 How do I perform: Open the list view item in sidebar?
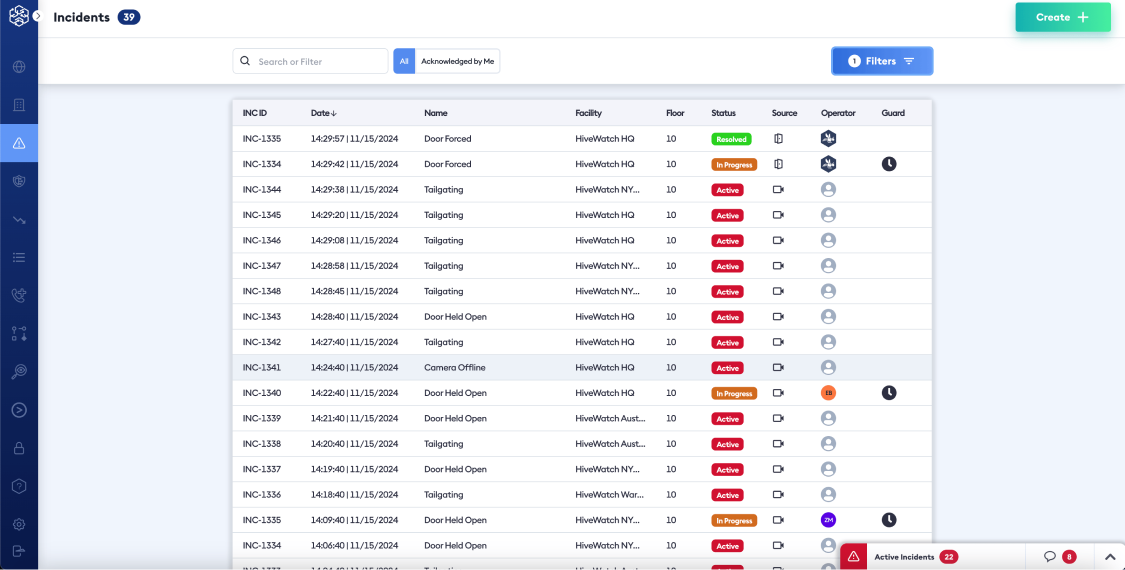click(18, 257)
